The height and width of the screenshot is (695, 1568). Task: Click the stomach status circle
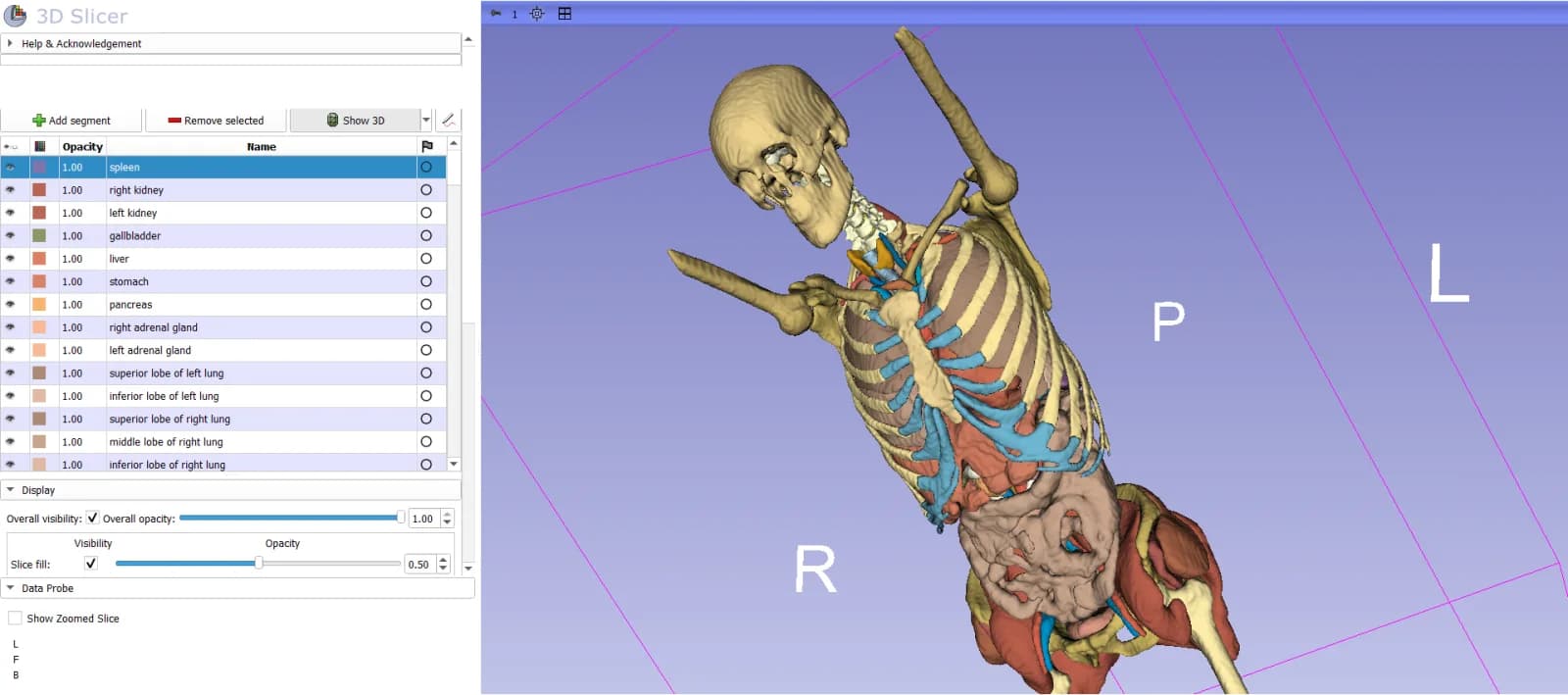point(426,281)
